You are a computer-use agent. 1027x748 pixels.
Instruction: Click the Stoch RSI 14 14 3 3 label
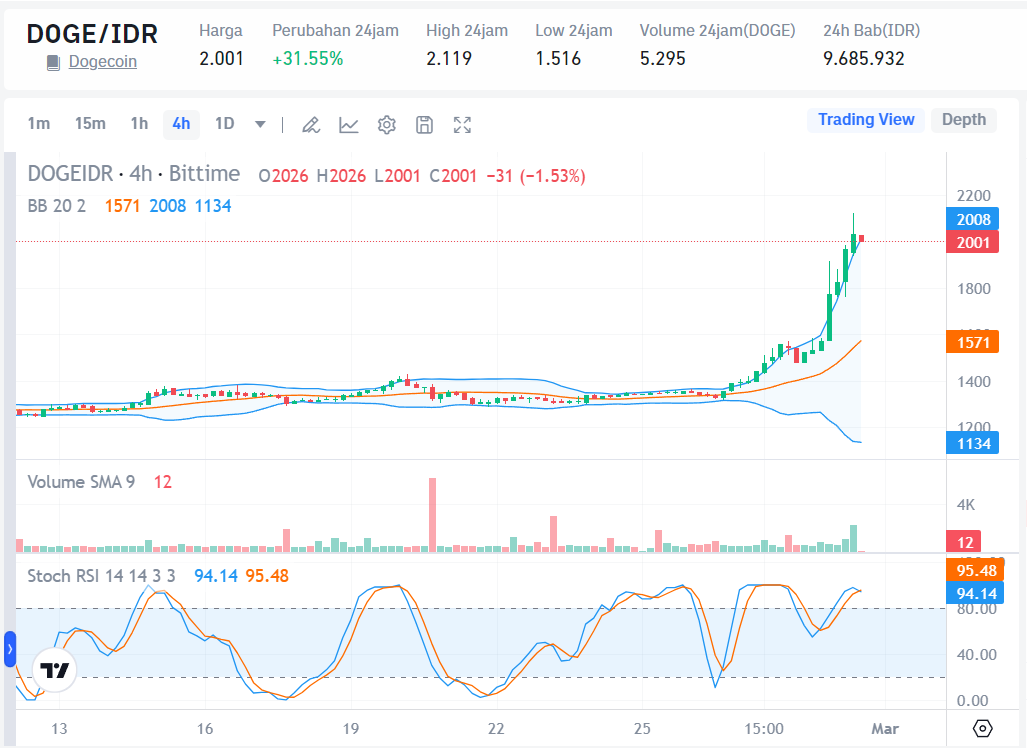(102, 576)
